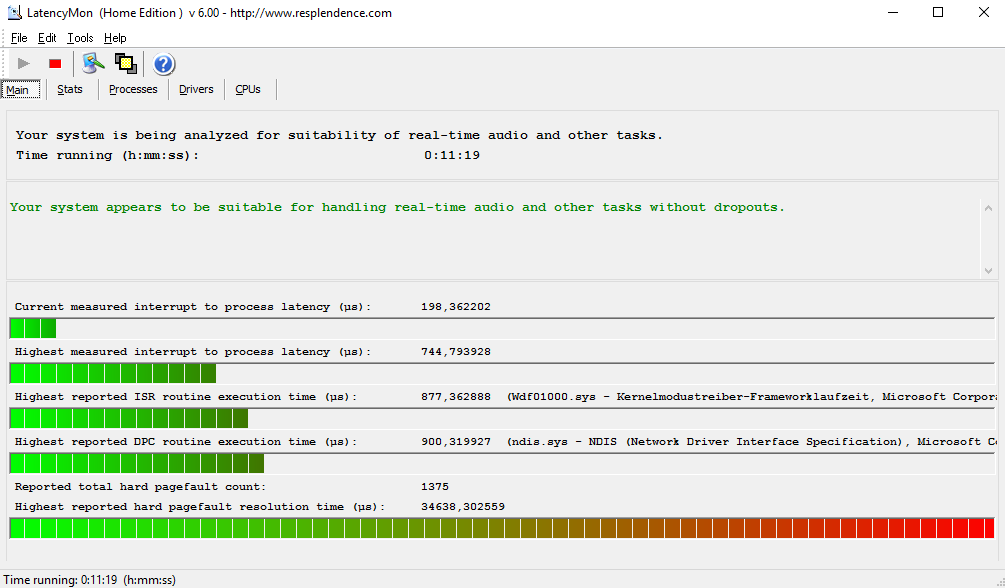Screen dimensions: 1005x588
Task: Switch to the Processes tab
Action: pyautogui.click(x=133, y=89)
